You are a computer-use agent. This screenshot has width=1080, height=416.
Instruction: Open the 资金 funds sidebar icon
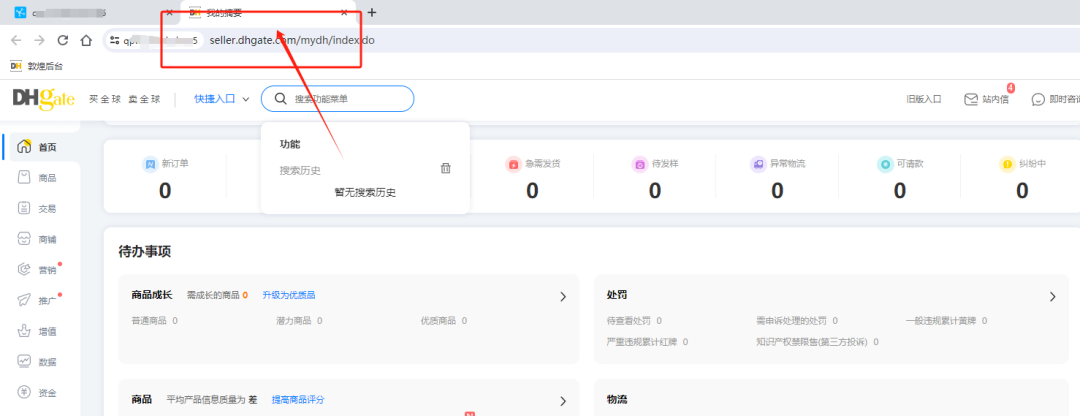(x=25, y=393)
